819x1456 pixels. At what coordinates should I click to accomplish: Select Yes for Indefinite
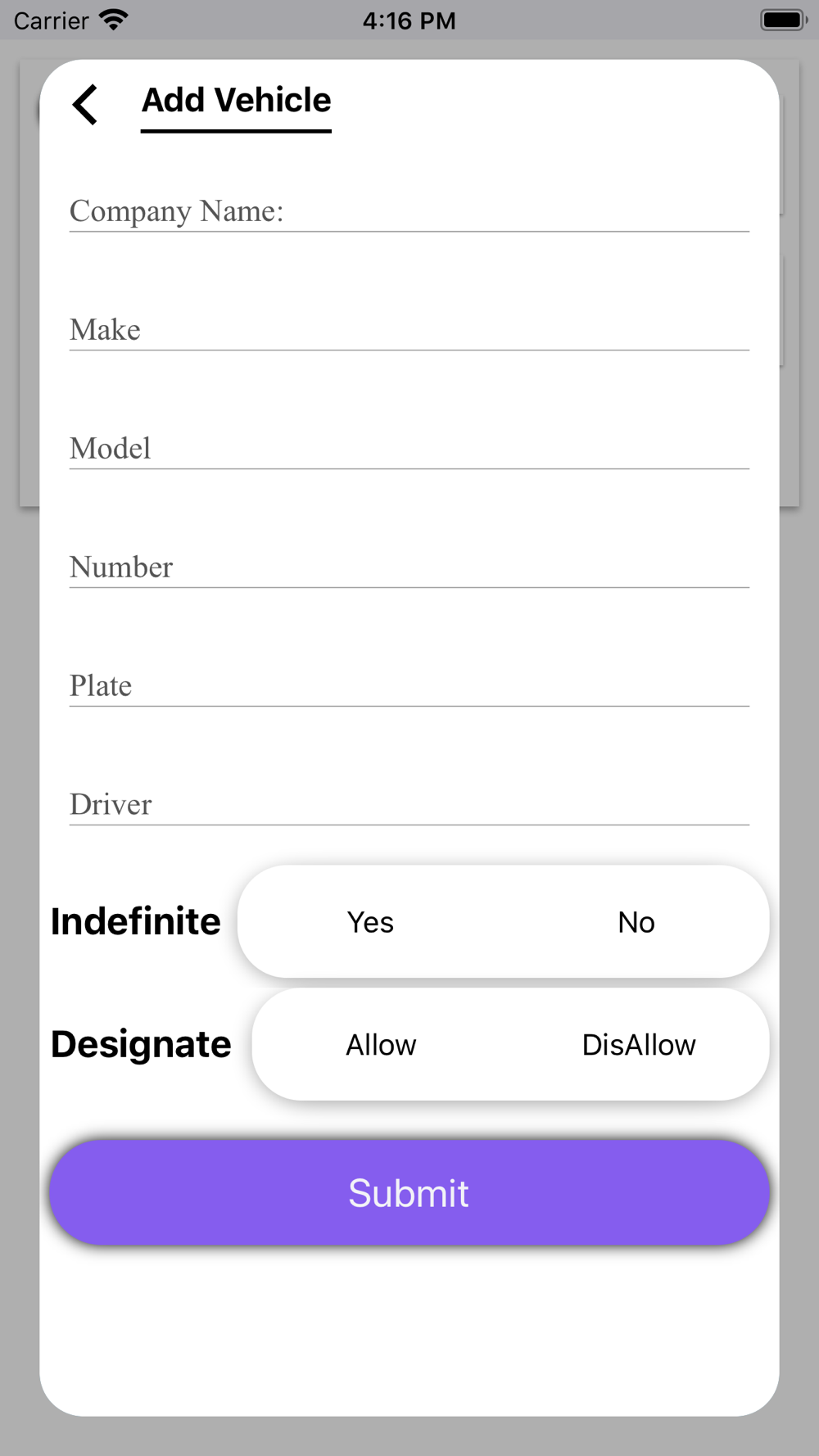(370, 922)
